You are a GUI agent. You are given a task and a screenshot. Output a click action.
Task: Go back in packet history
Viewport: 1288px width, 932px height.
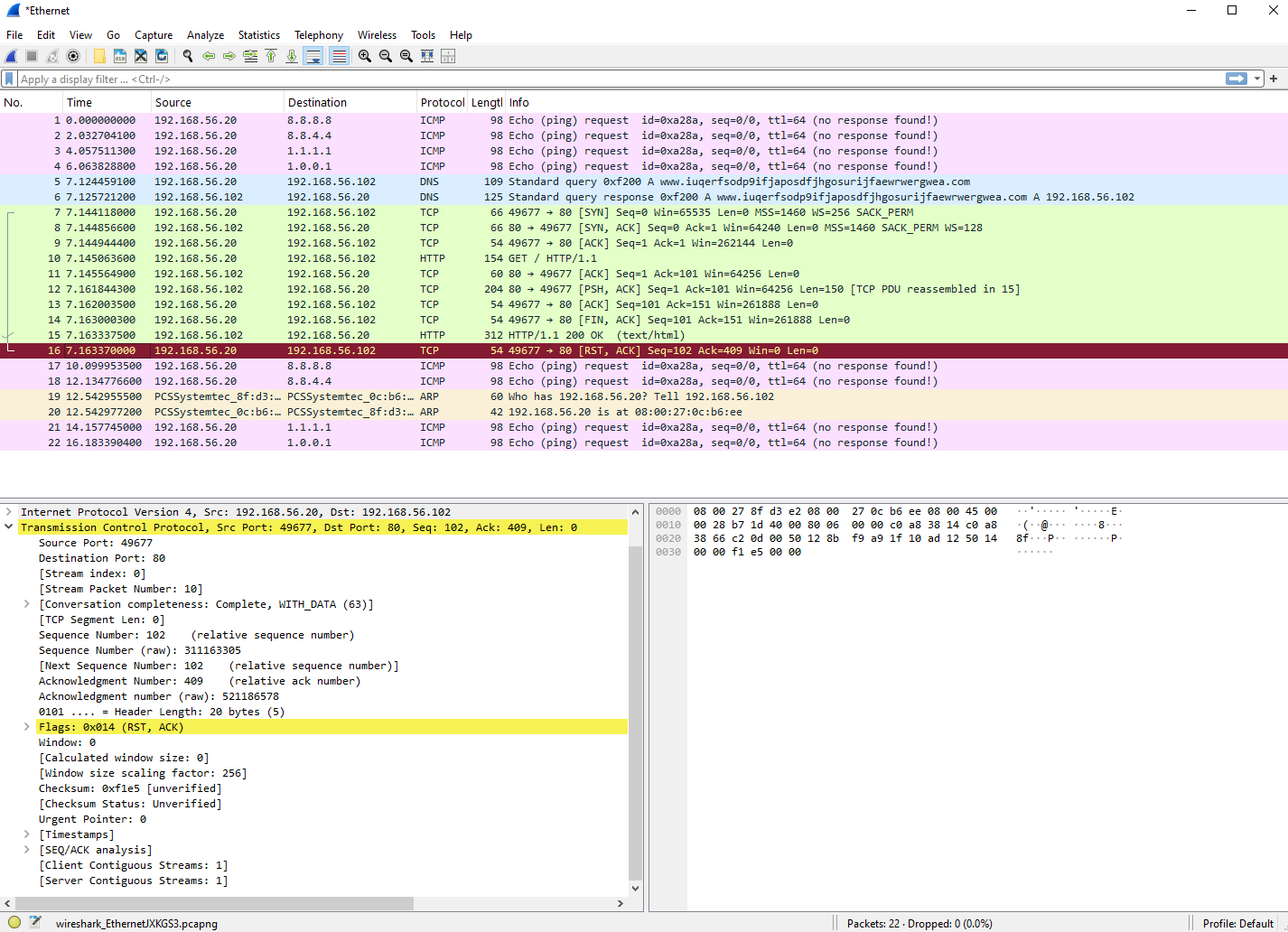(x=209, y=56)
